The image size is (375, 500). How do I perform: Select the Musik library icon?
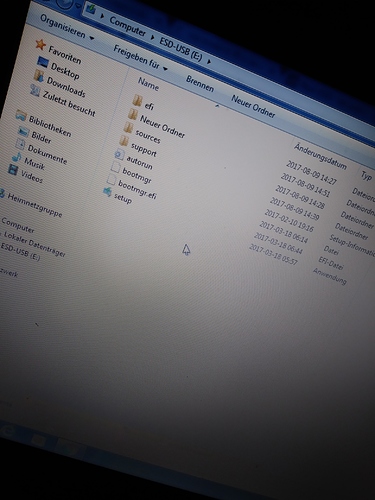(17, 157)
